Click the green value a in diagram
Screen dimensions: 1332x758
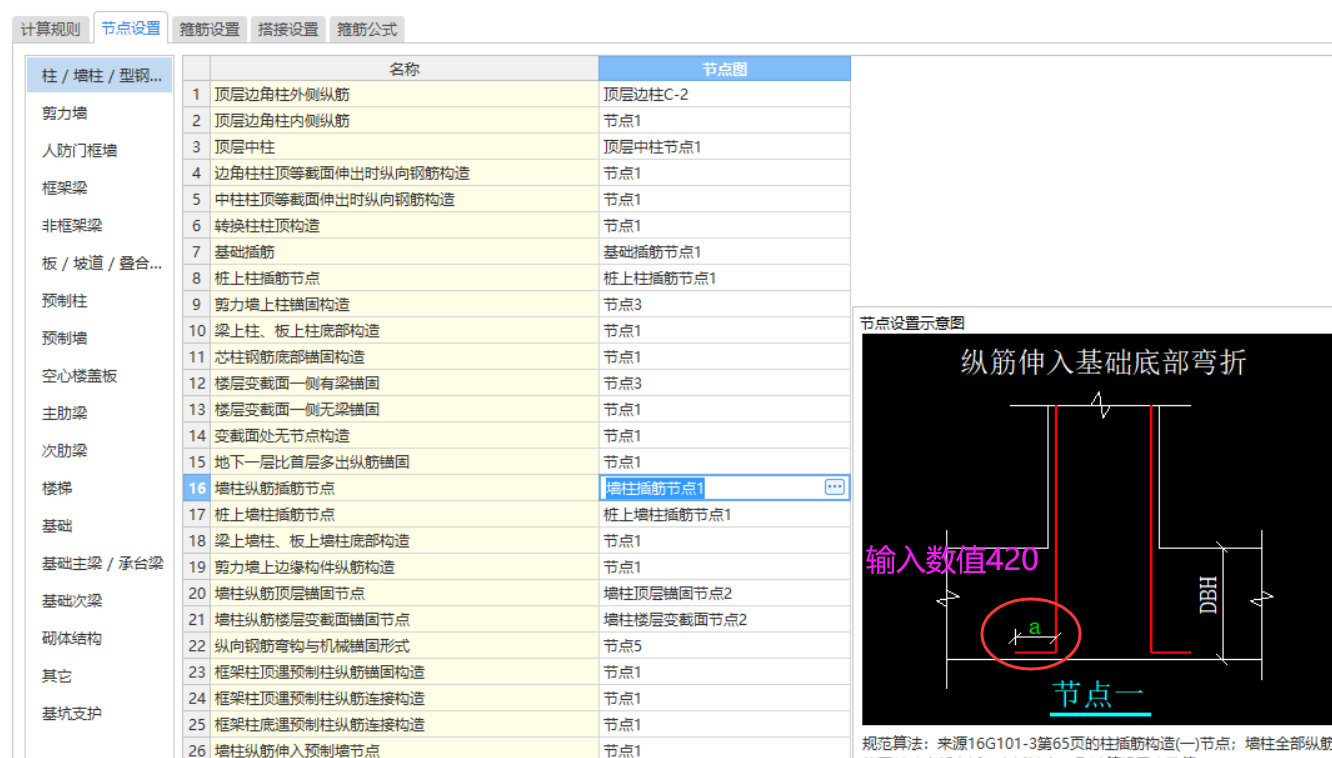[x=1034, y=628]
